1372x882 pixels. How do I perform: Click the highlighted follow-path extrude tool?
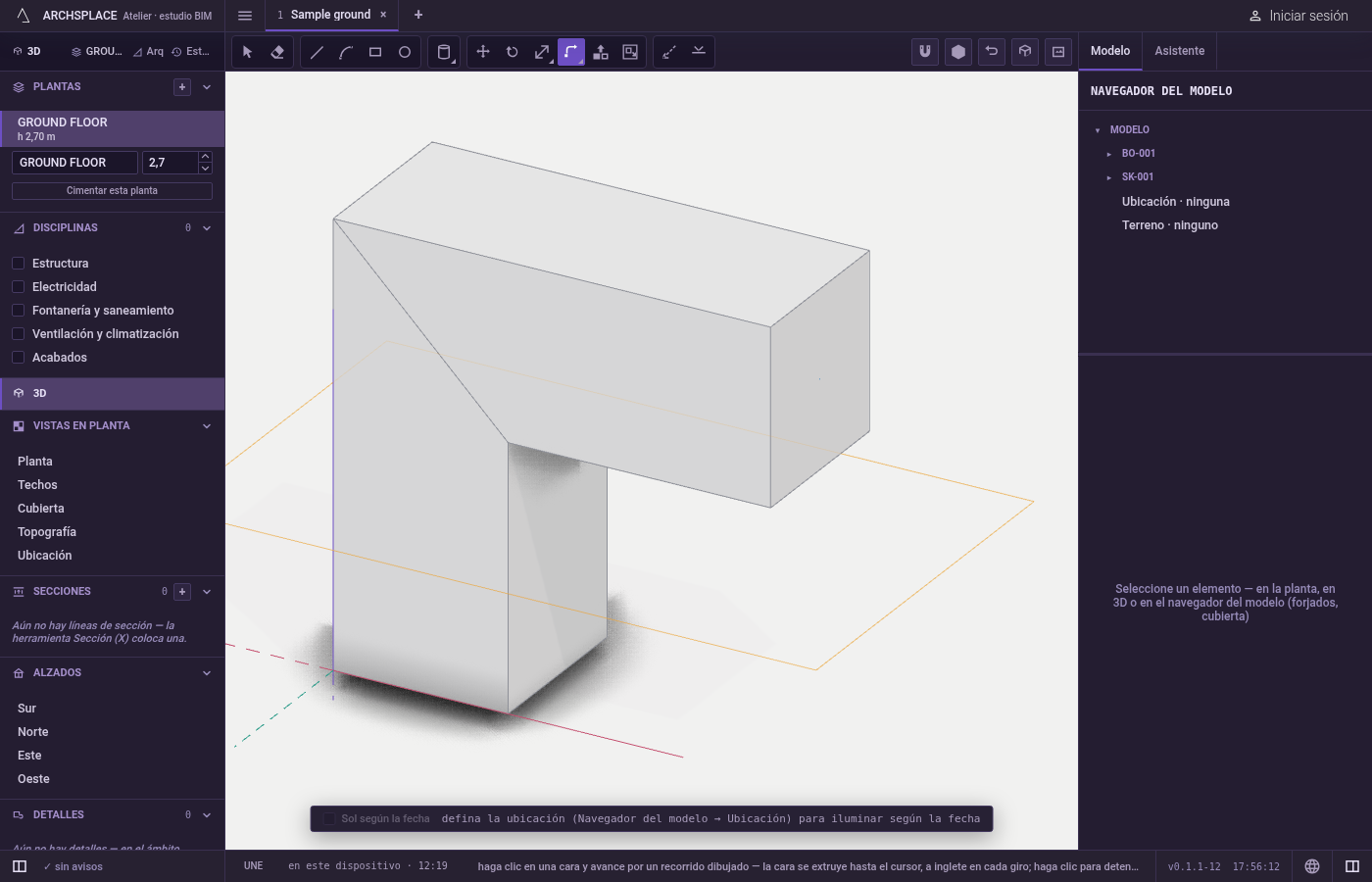point(571,52)
